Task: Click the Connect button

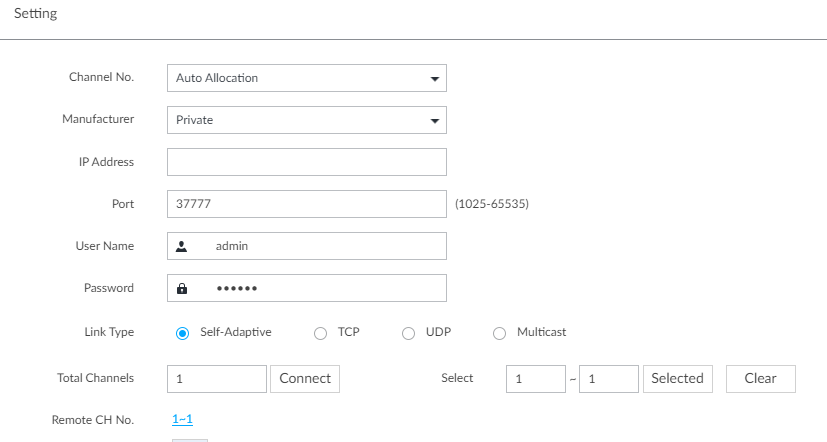Action: click(305, 379)
